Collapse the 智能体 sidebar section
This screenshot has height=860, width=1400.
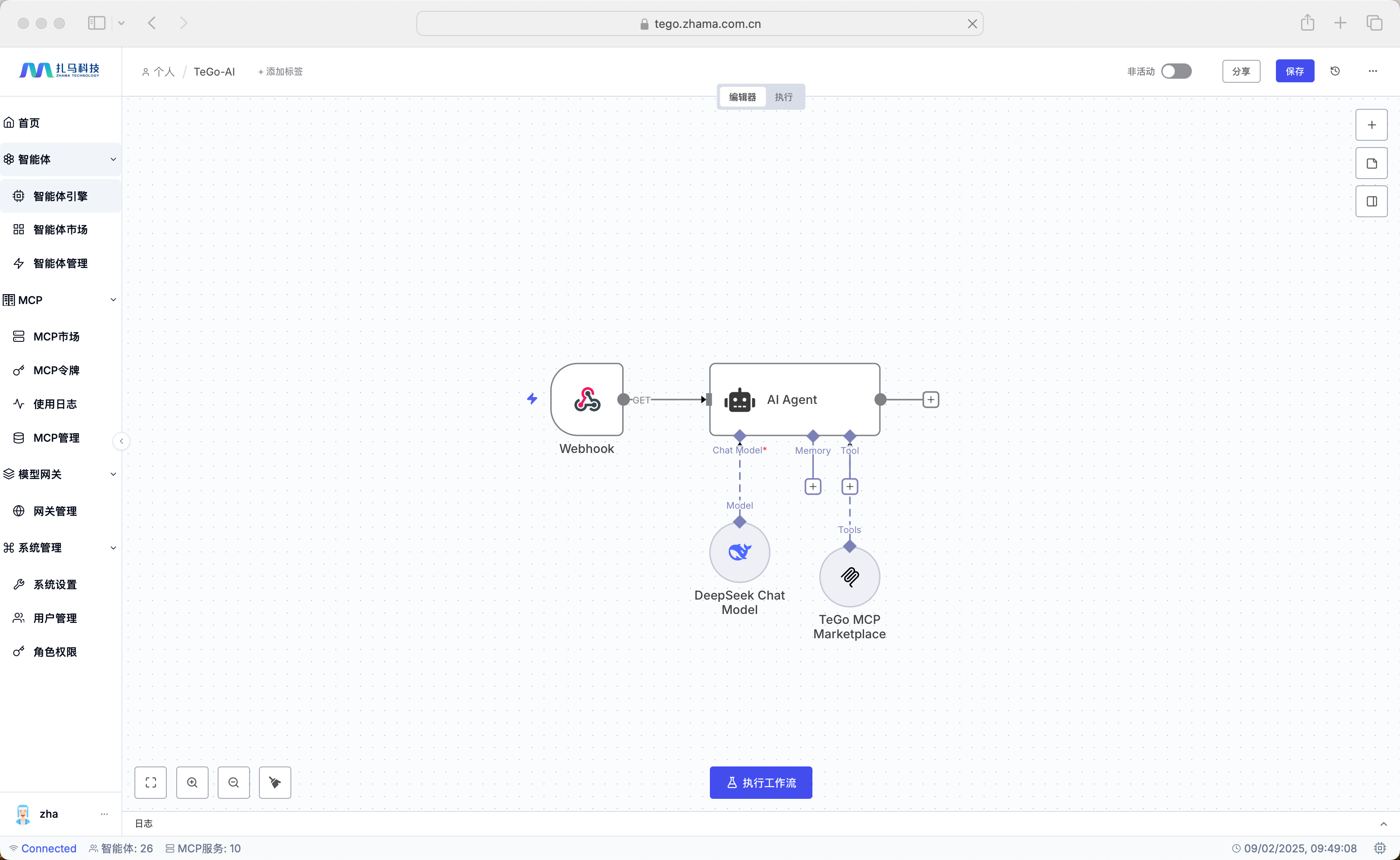[x=113, y=159]
